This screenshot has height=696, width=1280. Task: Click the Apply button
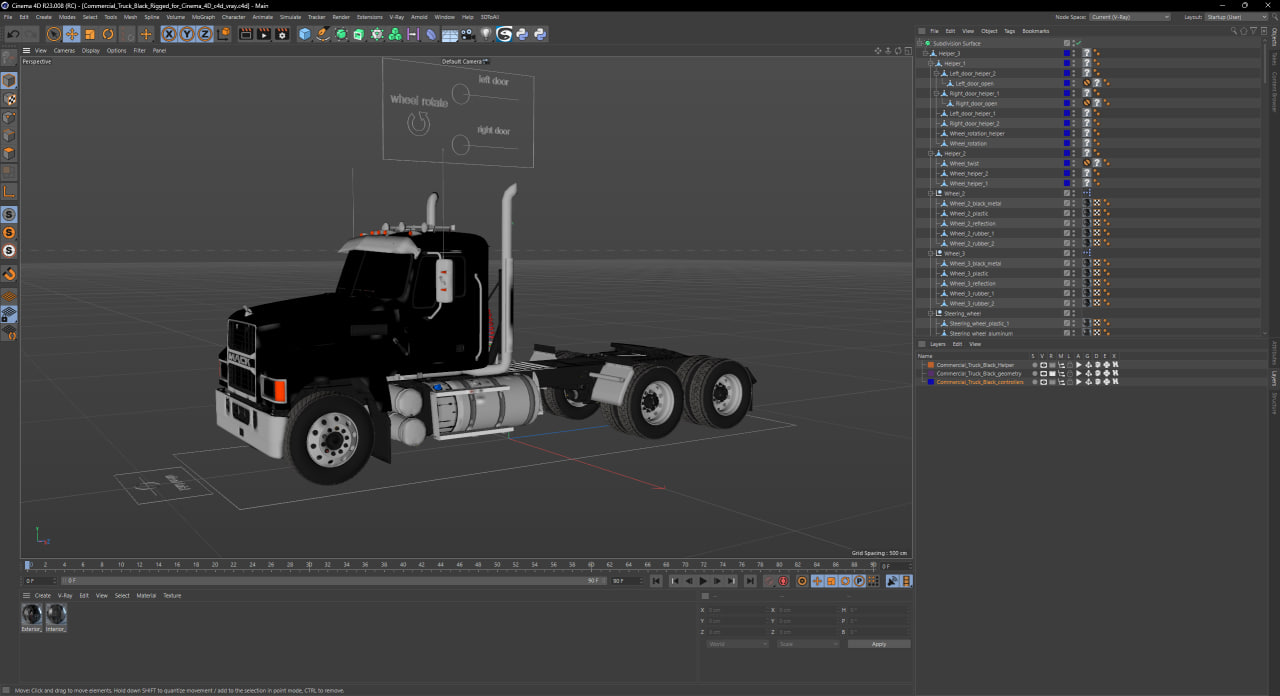point(879,644)
